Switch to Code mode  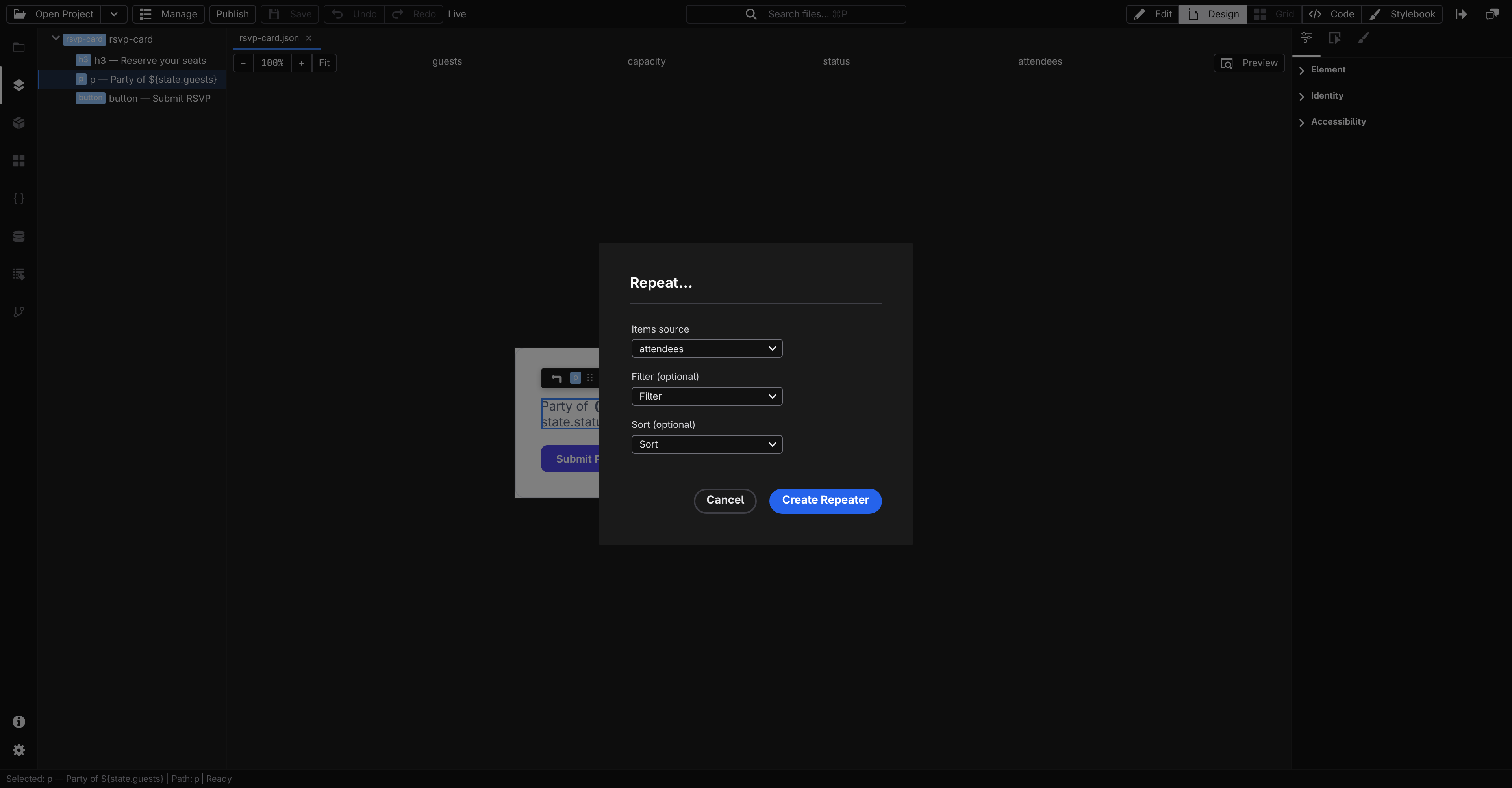point(1331,14)
